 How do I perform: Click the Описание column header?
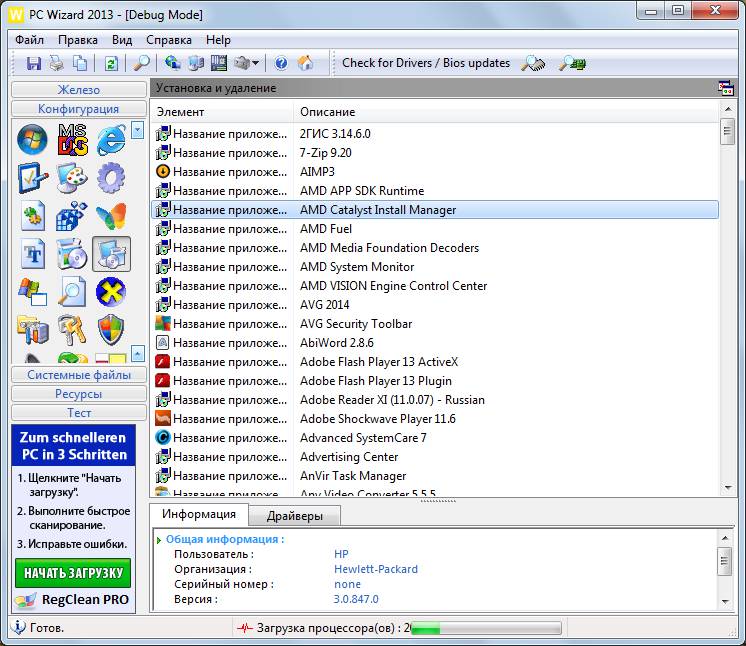click(505, 112)
